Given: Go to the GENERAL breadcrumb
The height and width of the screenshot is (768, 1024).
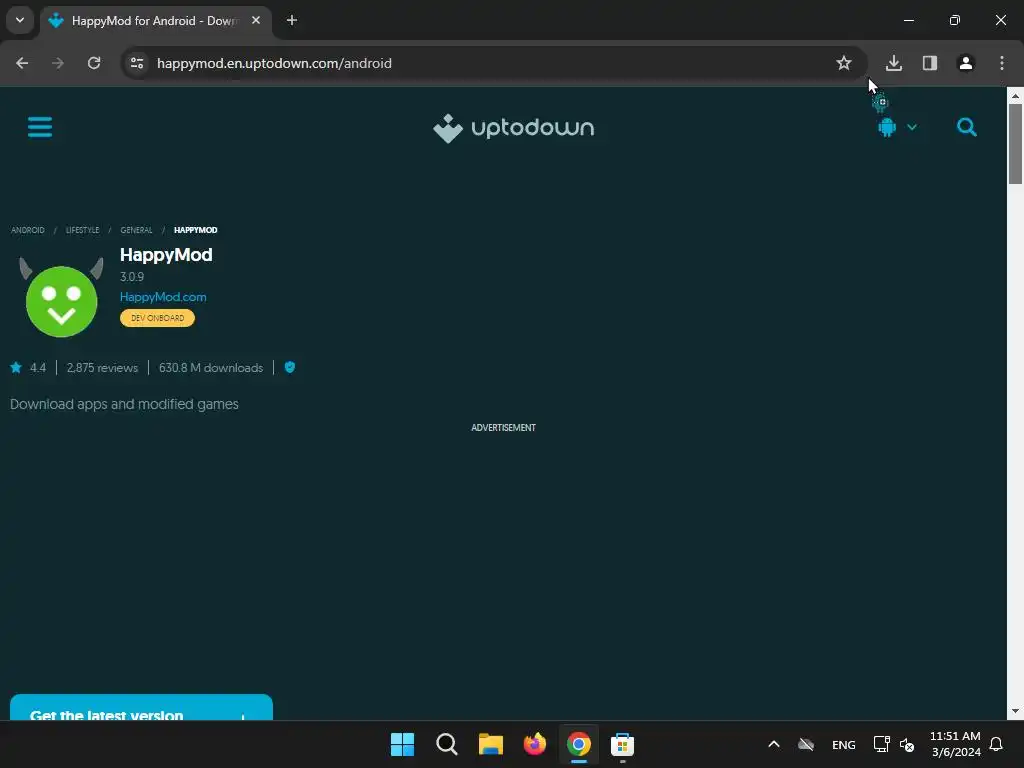Looking at the screenshot, I should pyautogui.click(x=136, y=230).
